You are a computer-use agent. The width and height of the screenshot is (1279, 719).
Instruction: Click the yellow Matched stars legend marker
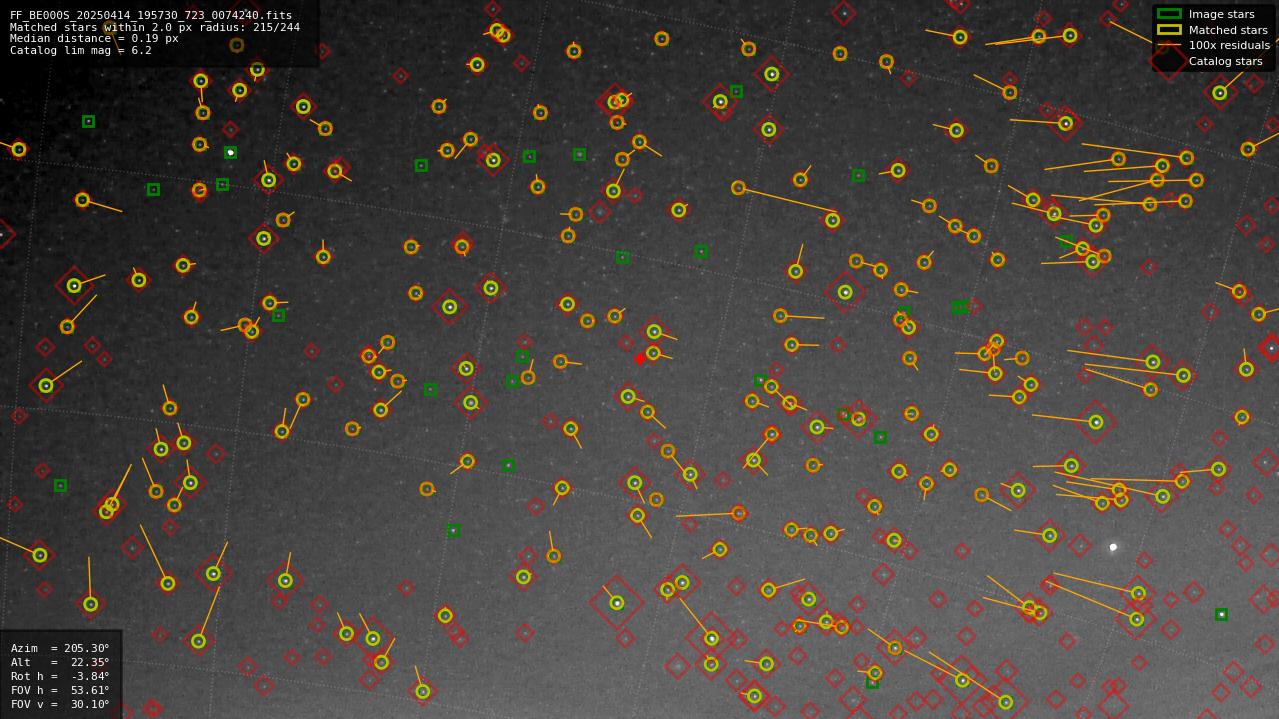[1169, 30]
